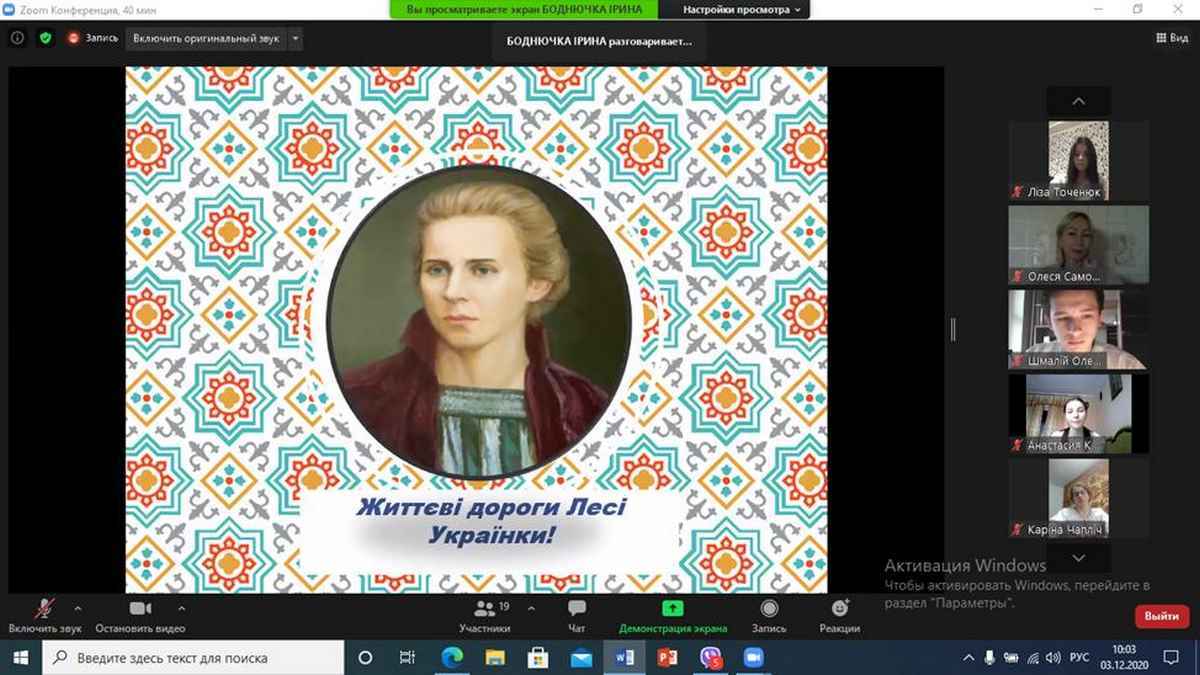
Task: Toggle Включить оригинальный звук
Action: 207,38
